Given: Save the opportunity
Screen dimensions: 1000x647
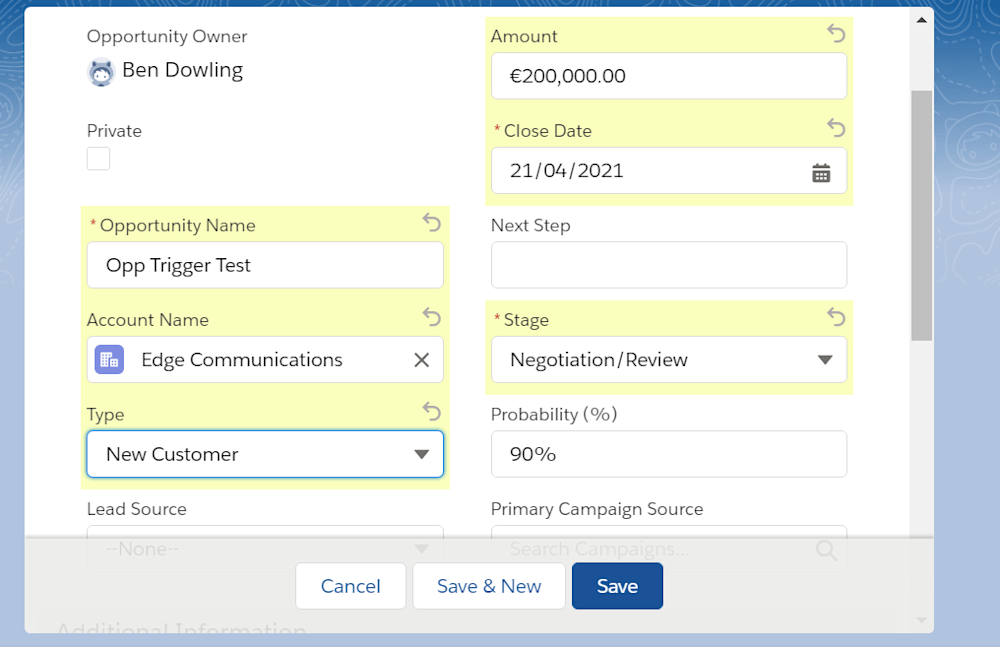Looking at the screenshot, I should click(617, 586).
